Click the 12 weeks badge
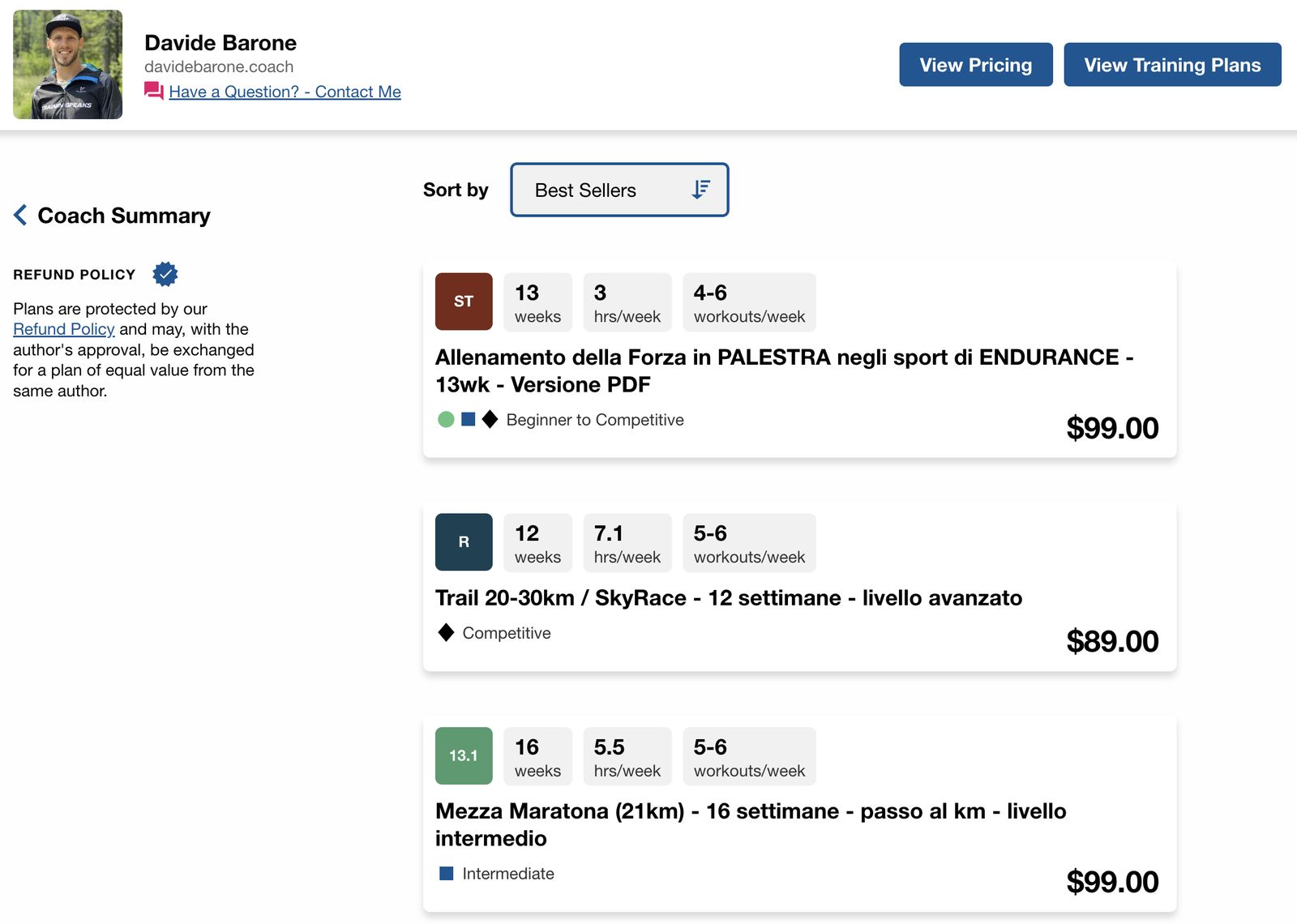 click(537, 543)
